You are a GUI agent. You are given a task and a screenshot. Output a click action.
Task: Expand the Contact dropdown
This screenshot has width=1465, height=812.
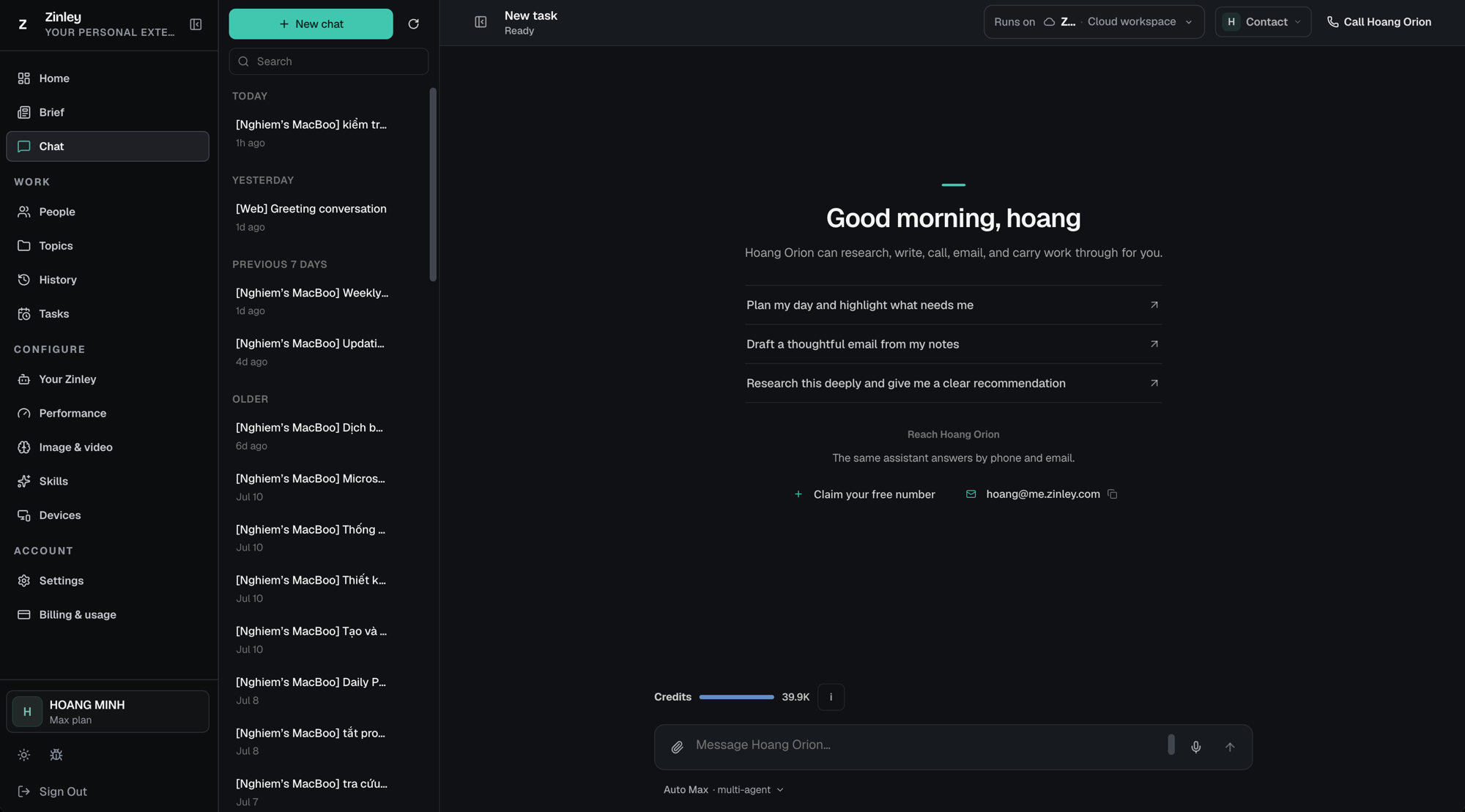[x=1263, y=22]
